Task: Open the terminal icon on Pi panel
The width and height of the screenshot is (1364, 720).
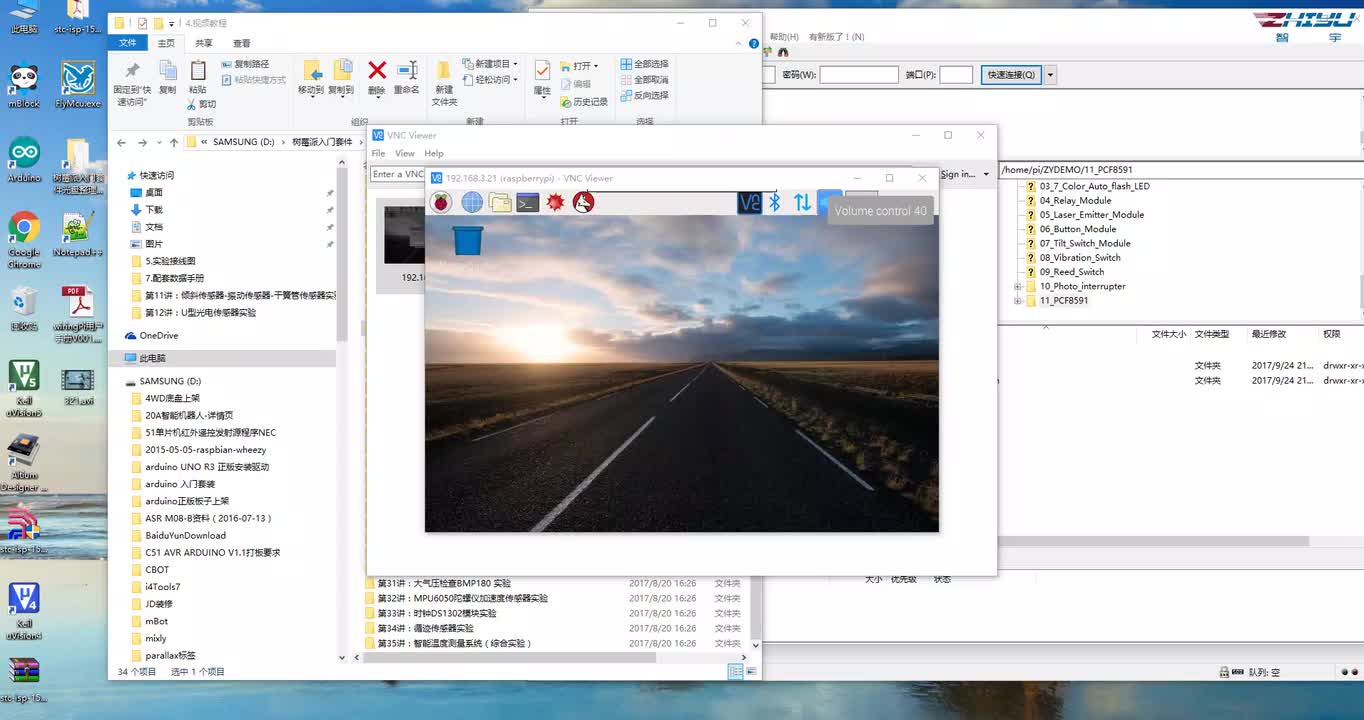Action: (528, 202)
